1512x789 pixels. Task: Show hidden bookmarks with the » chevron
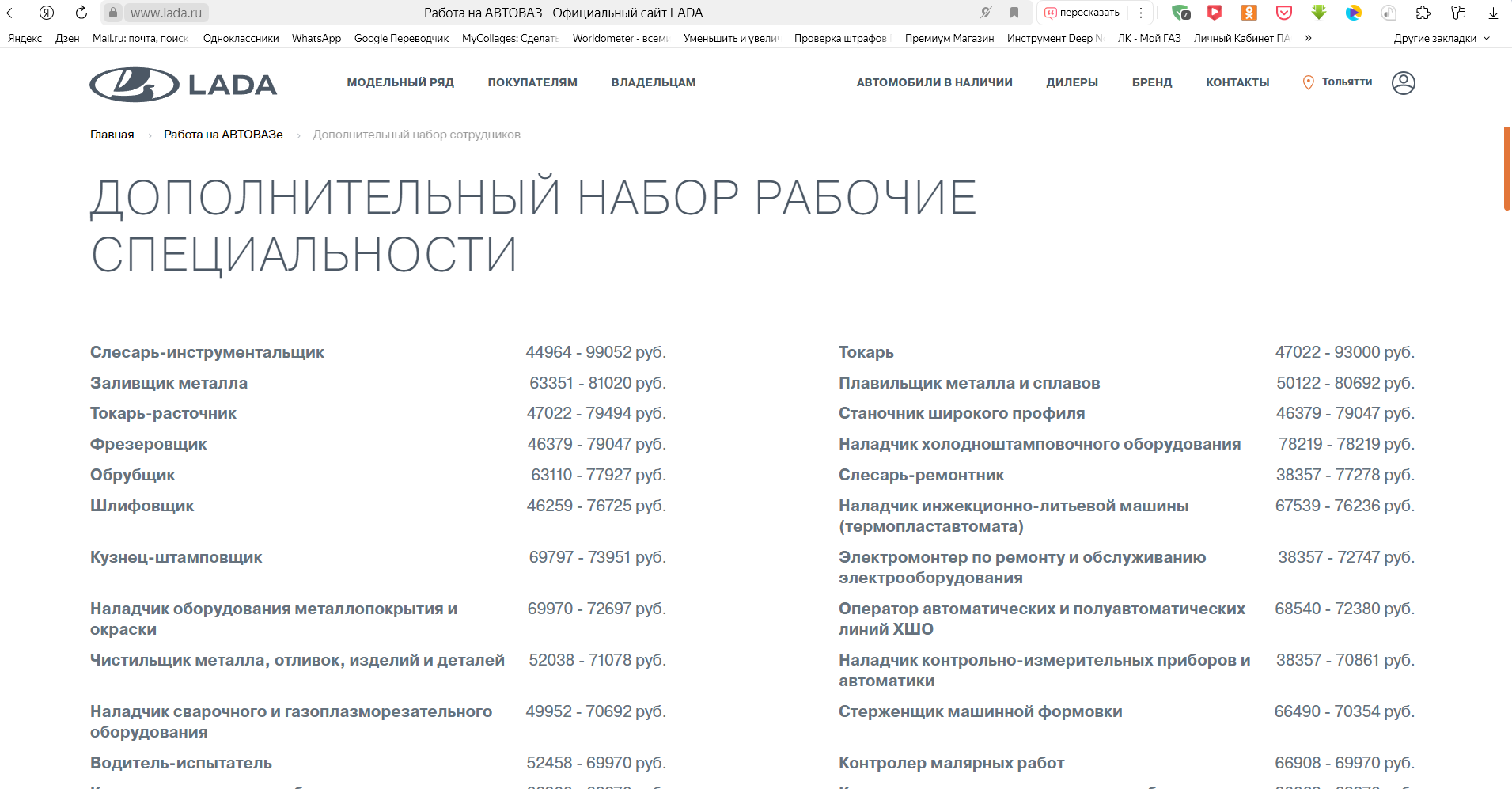[1308, 38]
